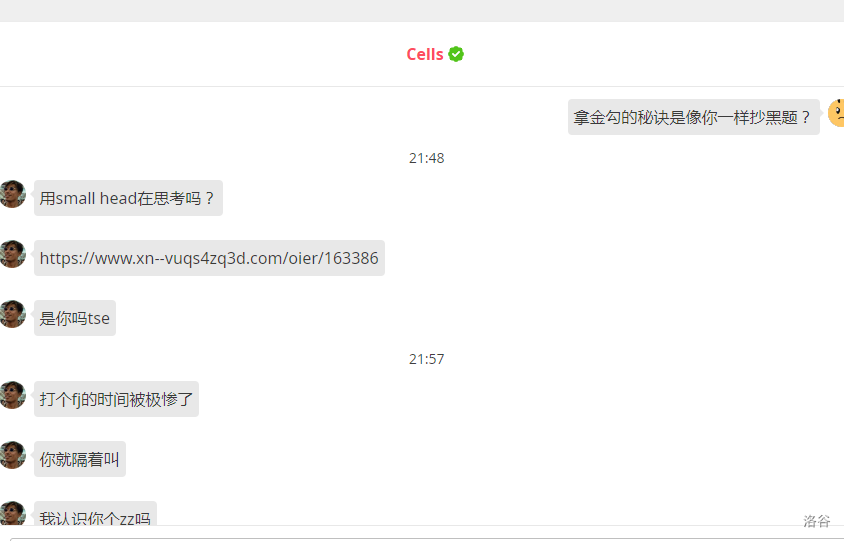Click the 21:57 timestamp label

426,359
